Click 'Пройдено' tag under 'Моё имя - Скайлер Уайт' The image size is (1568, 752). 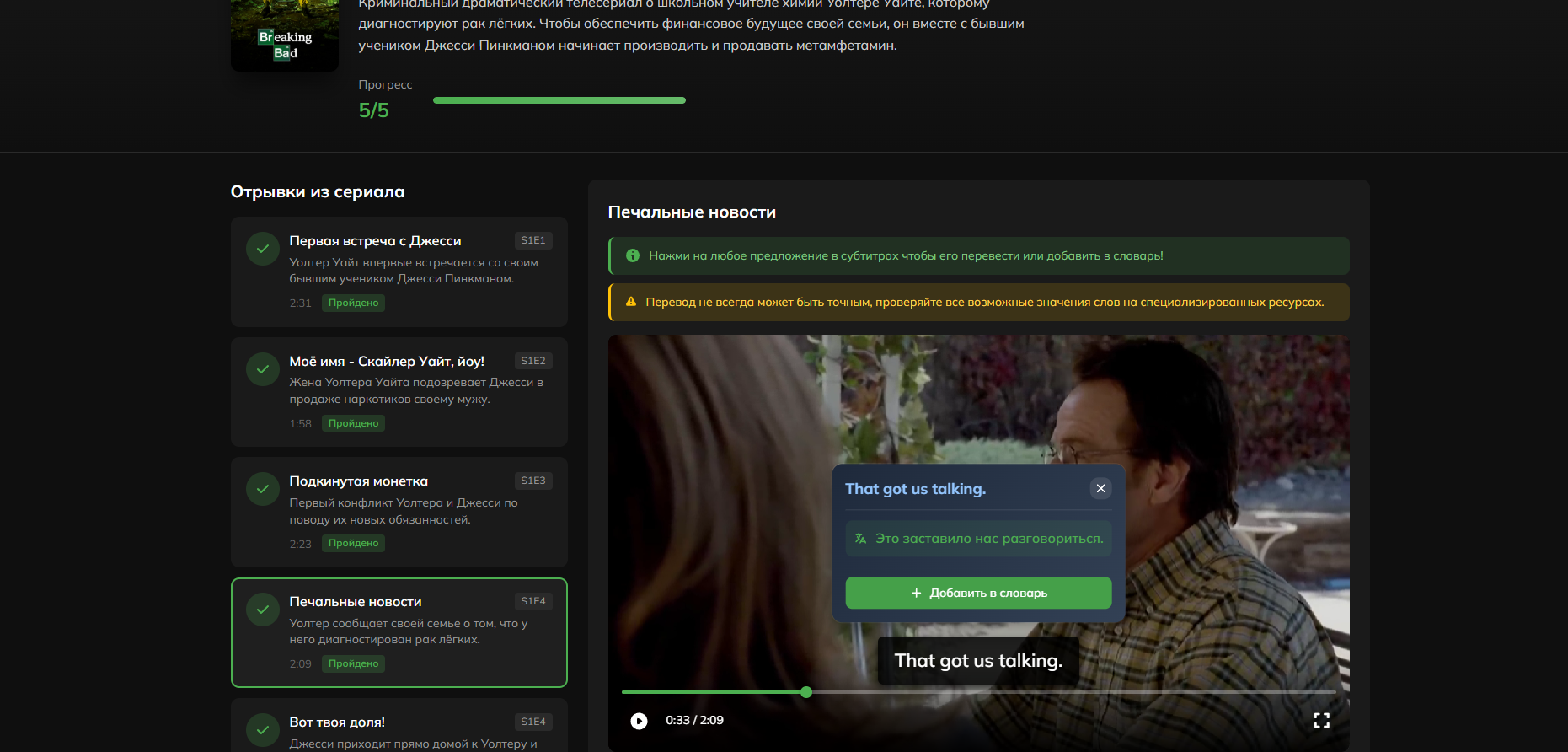coord(354,423)
